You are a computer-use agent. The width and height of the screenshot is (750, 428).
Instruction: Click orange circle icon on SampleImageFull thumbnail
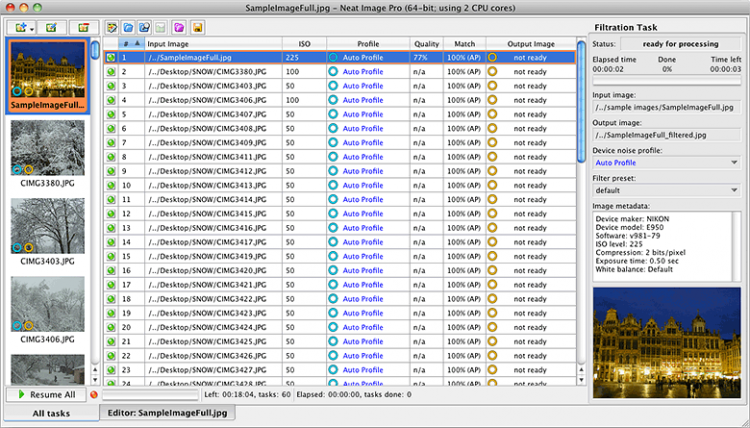point(29,91)
